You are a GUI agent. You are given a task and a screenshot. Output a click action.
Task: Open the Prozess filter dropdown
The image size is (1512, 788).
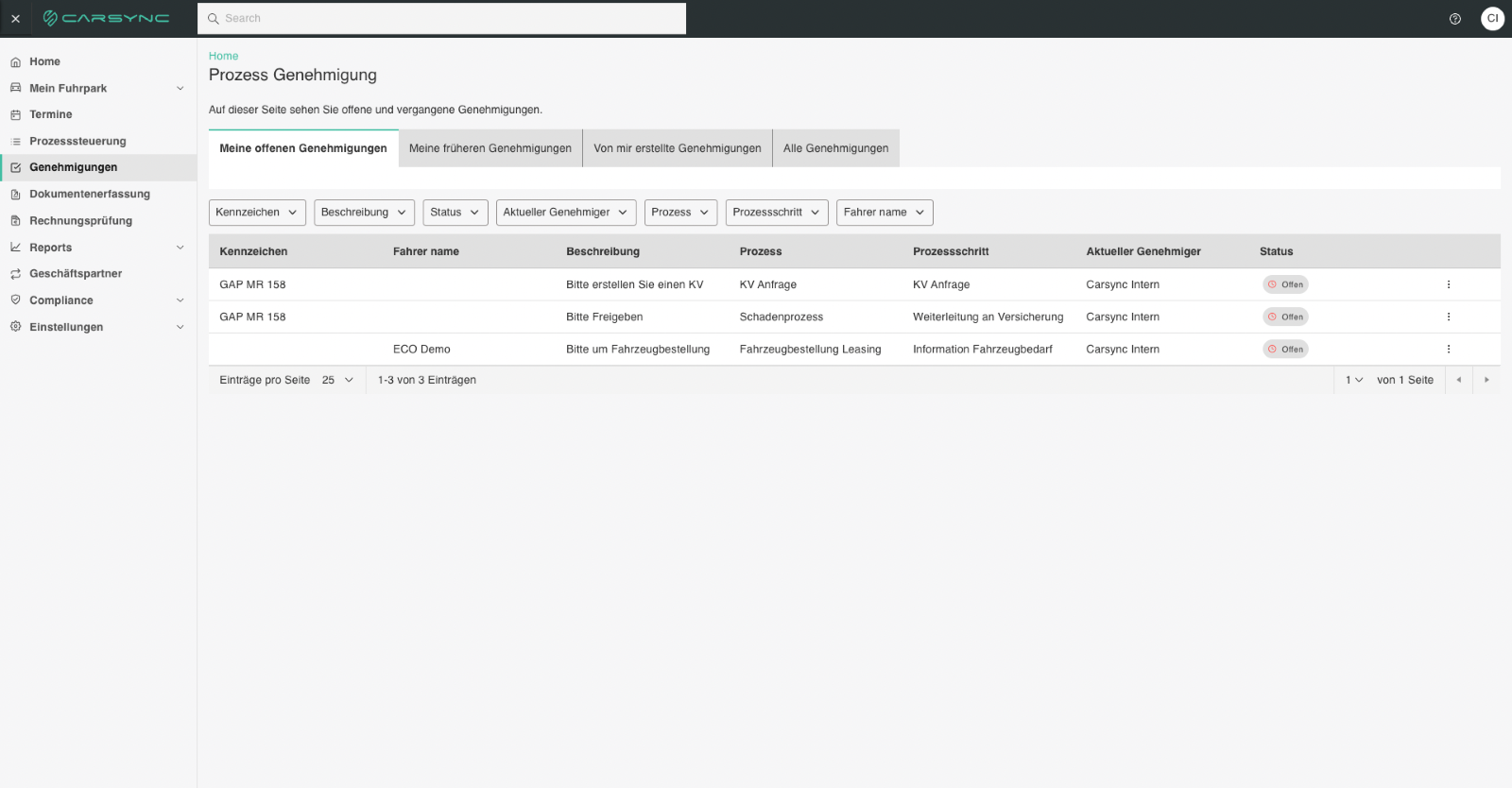(x=680, y=213)
